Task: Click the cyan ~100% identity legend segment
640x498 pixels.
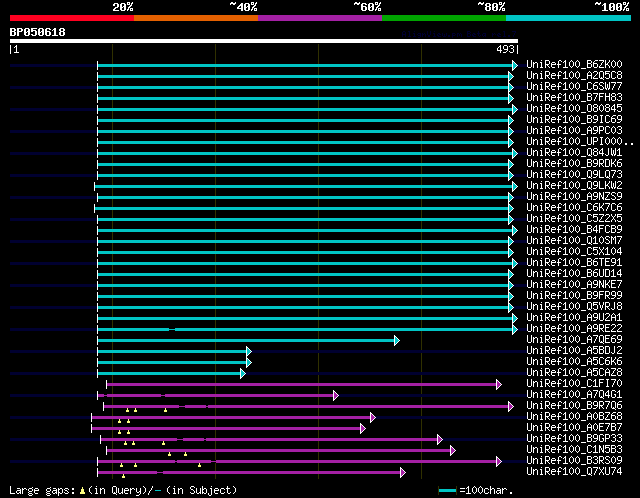Action: tap(569, 18)
